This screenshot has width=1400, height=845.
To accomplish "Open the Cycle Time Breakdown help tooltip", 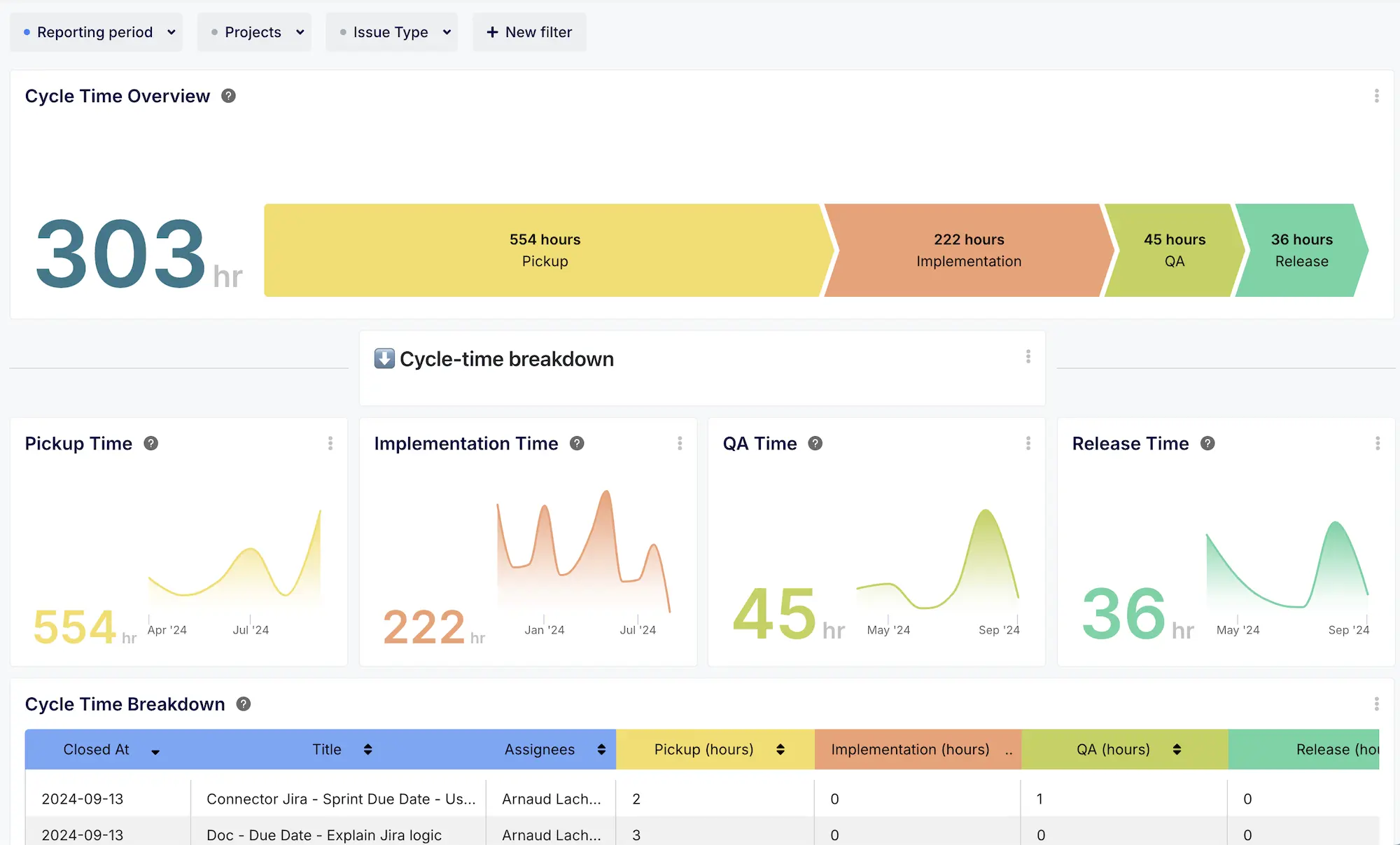I will click(x=243, y=704).
